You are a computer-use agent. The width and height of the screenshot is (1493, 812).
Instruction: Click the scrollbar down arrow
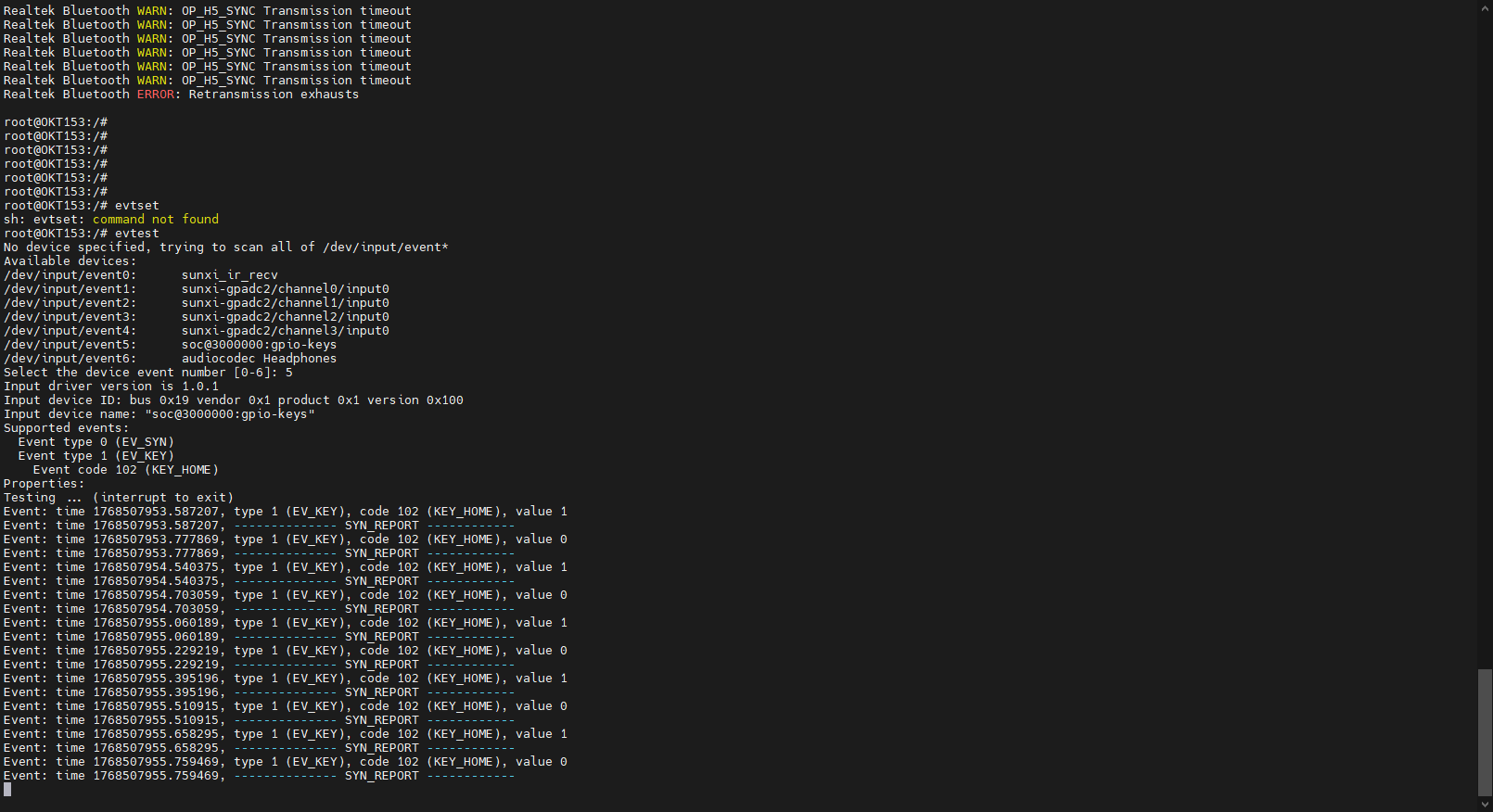[x=1485, y=804]
